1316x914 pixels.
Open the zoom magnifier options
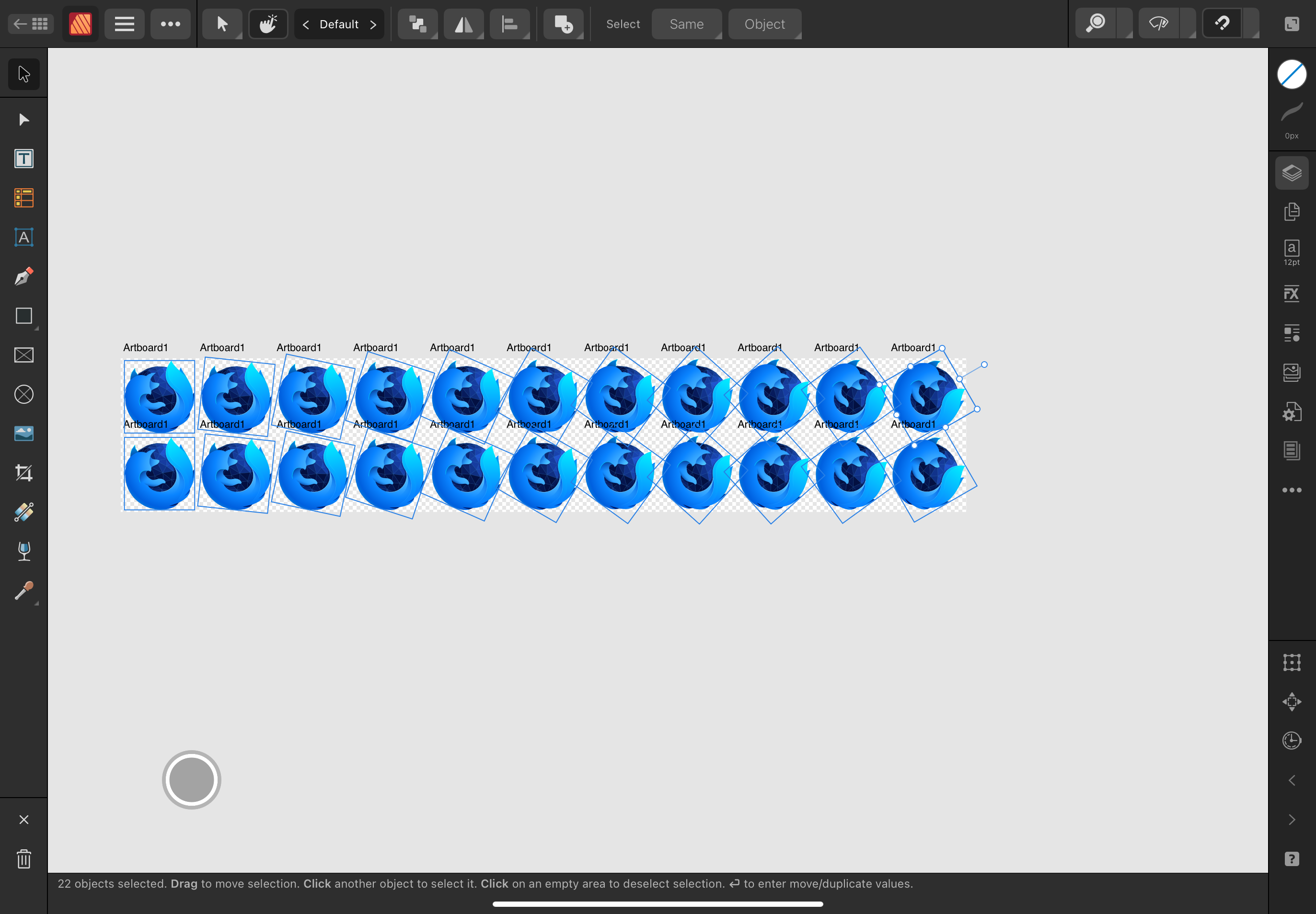click(x=1096, y=24)
